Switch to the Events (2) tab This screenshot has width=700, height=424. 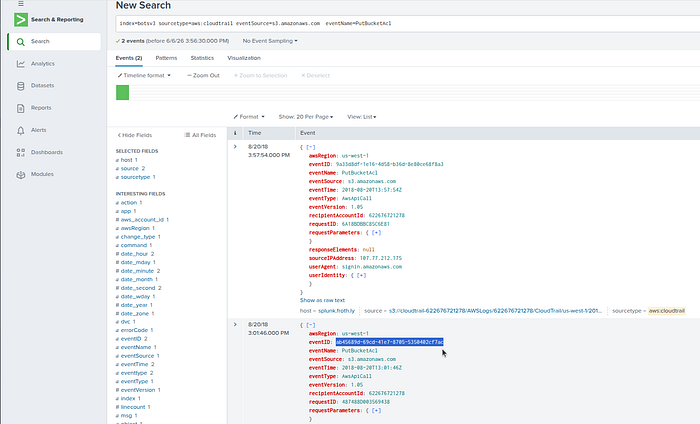point(129,58)
